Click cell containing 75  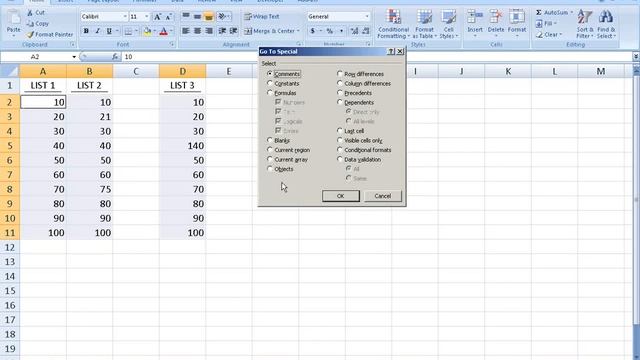[x=89, y=189]
